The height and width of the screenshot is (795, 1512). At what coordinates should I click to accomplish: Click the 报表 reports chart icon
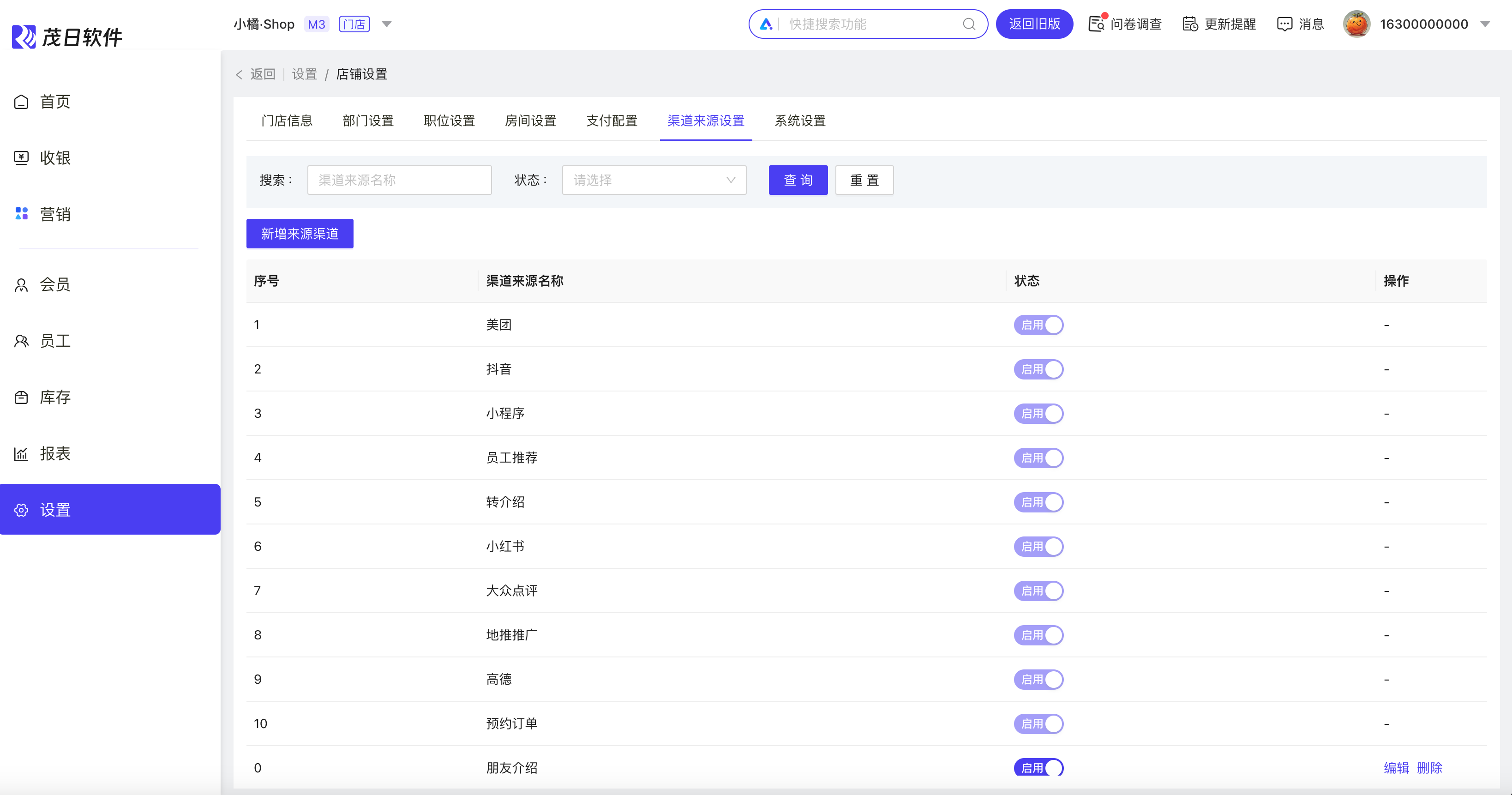tap(21, 454)
